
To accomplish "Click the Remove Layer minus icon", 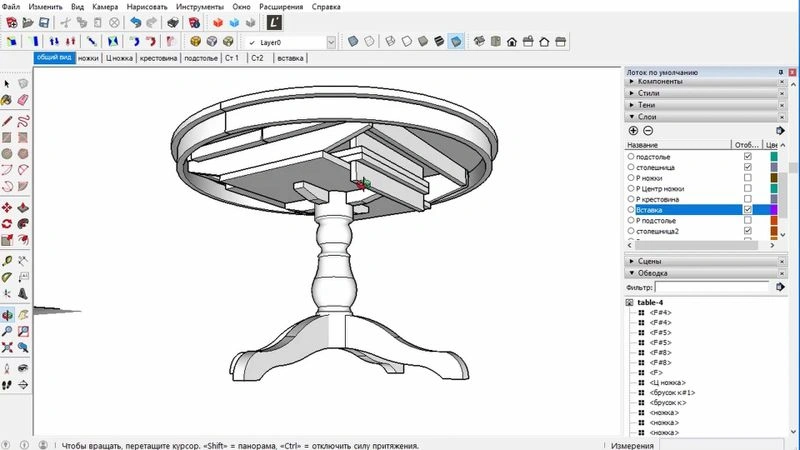I will point(648,131).
